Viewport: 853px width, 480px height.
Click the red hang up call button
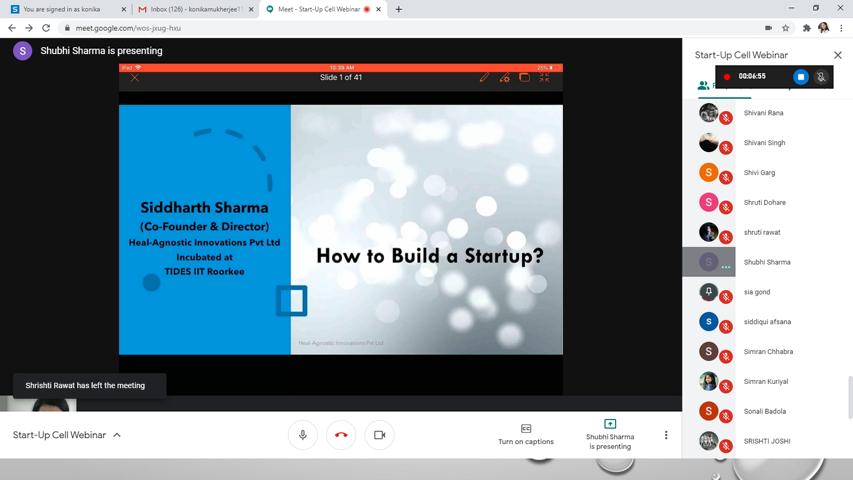click(341, 435)
